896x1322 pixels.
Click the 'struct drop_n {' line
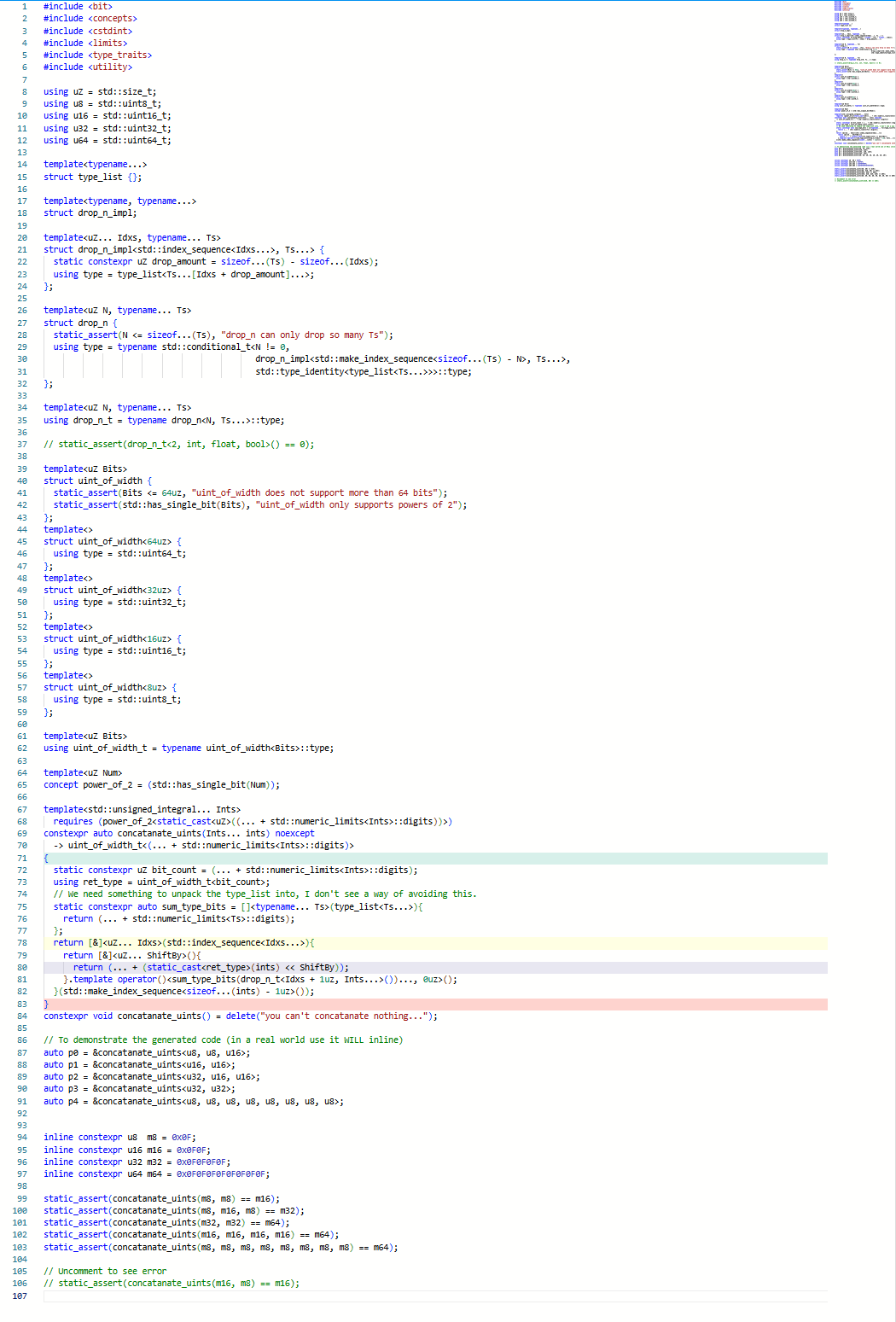[x=80, y=323]
